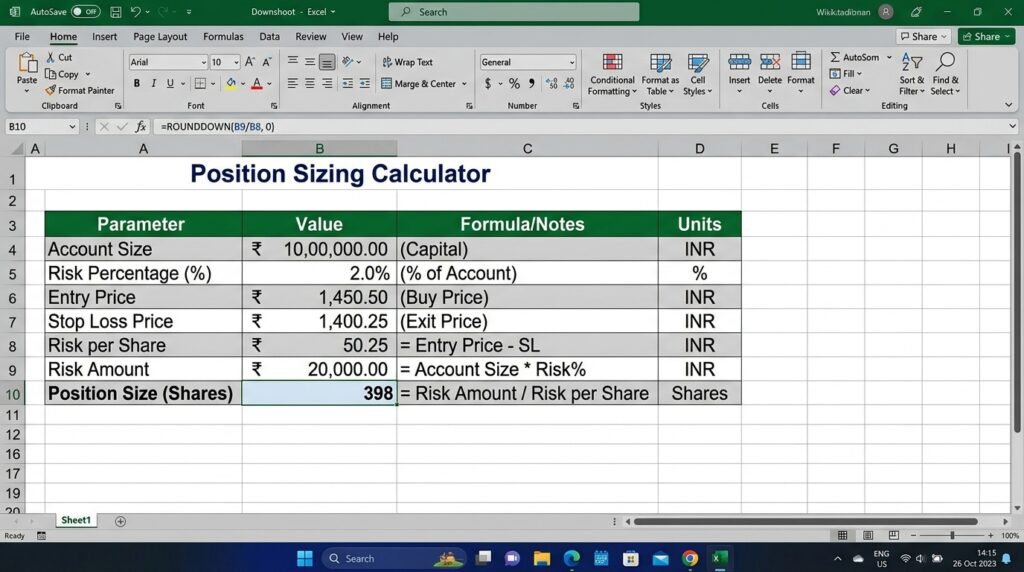This screenshot has width=1024, height=572.
Task: Click the Conditional Formatting icon
Action: [612, 64]
